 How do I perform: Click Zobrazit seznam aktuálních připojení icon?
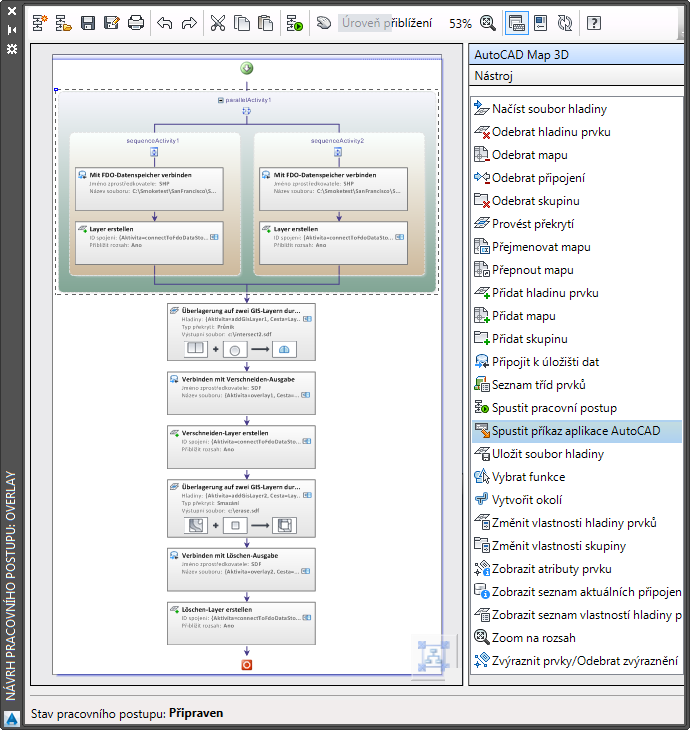pyautogui.click(x=481, y=591)
